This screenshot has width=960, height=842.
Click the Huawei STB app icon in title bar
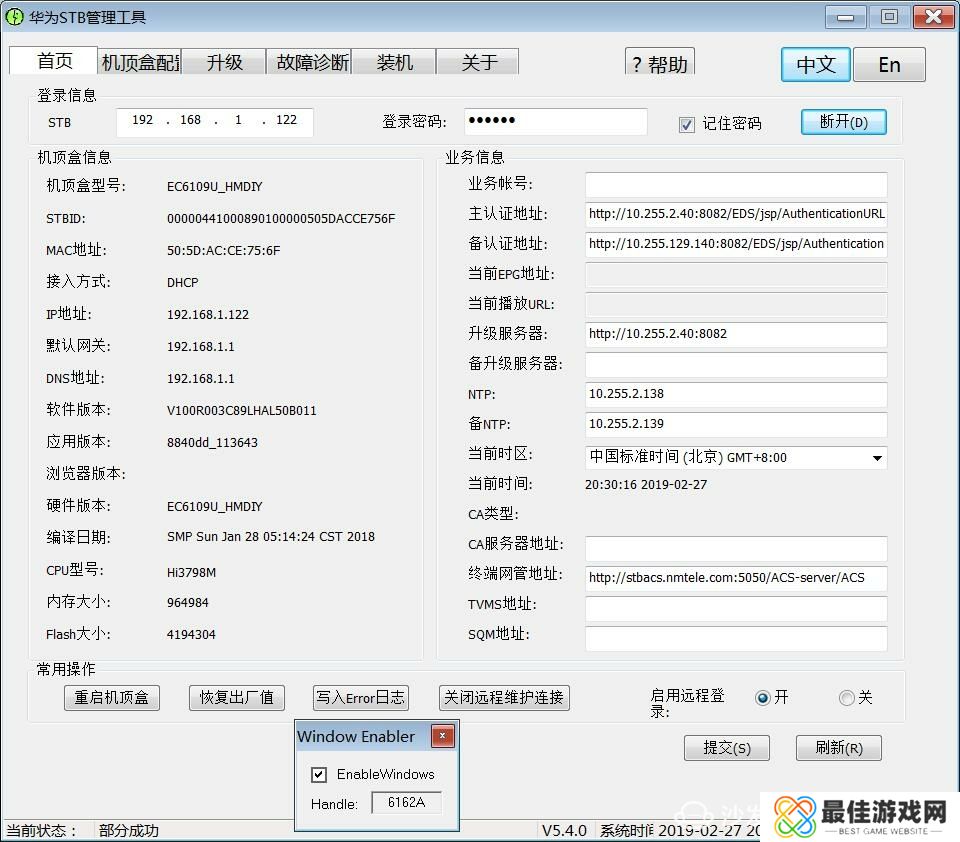14,17
